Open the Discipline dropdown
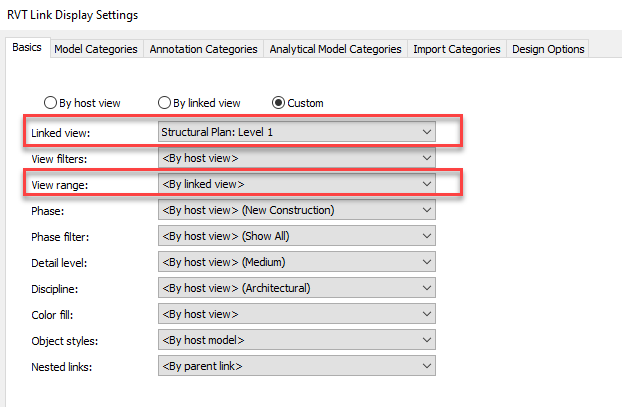This screenshot has width=622, height=407. (297, 288)
